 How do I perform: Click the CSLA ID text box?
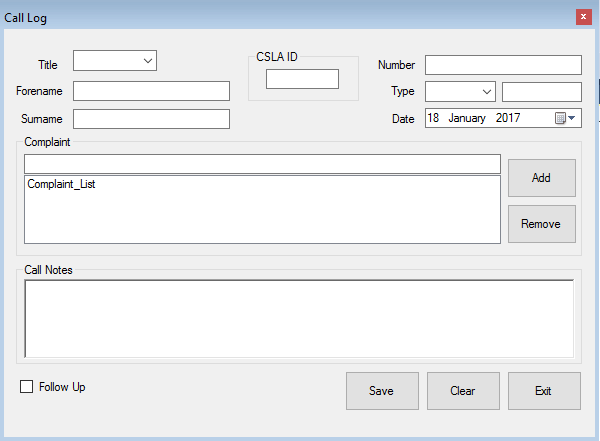click(302, 79)
